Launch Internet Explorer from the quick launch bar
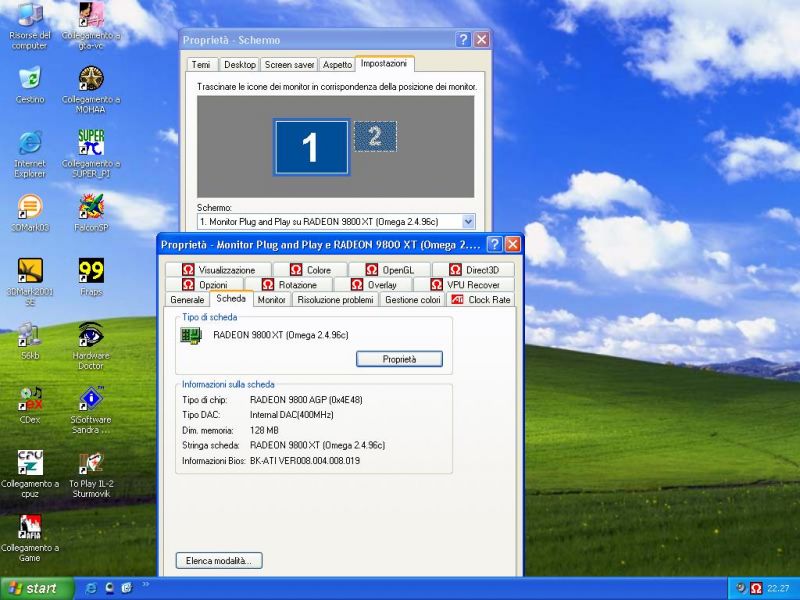Screen dimensions: 800x600 coord(92,588)
